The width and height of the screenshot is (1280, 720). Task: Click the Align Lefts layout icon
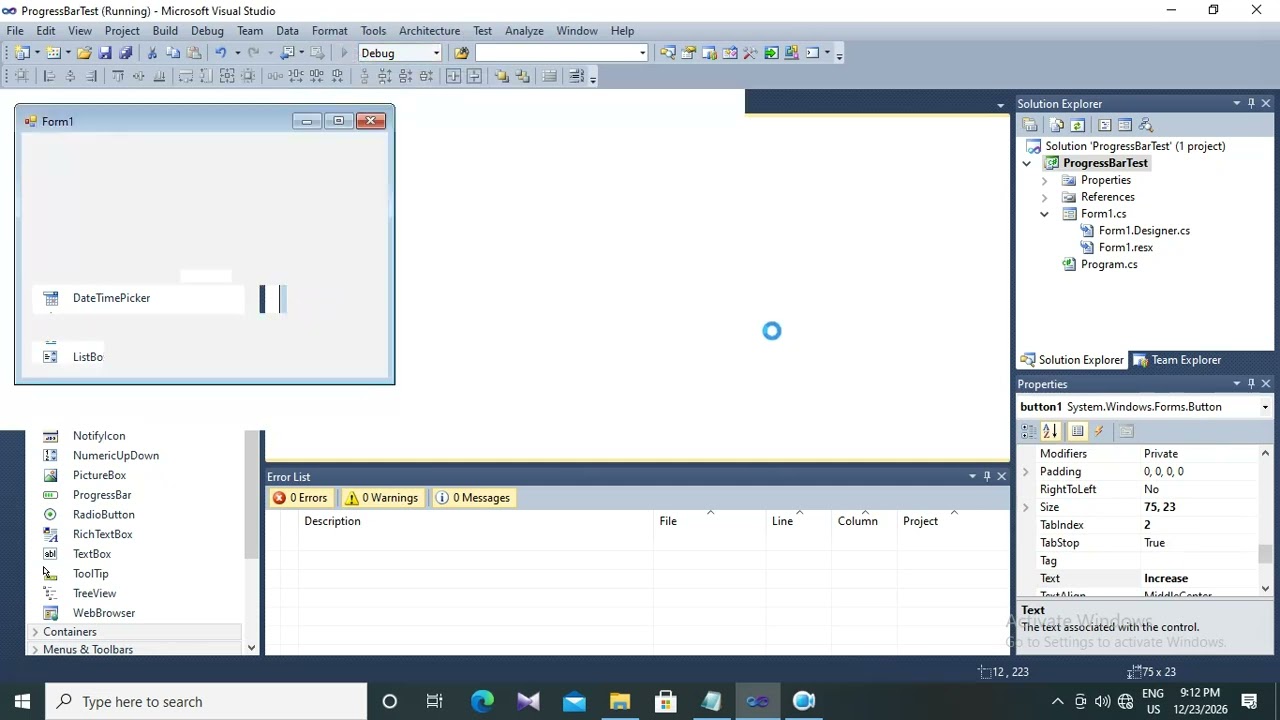49,76
